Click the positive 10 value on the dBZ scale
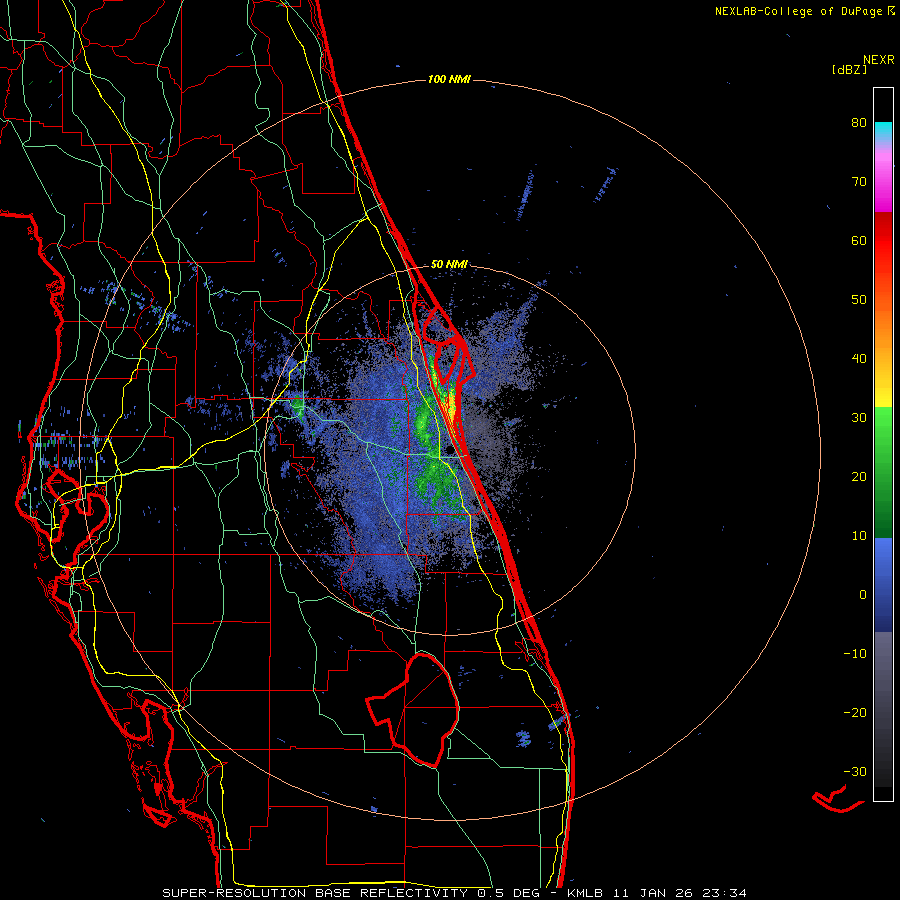 pos(859,536)
